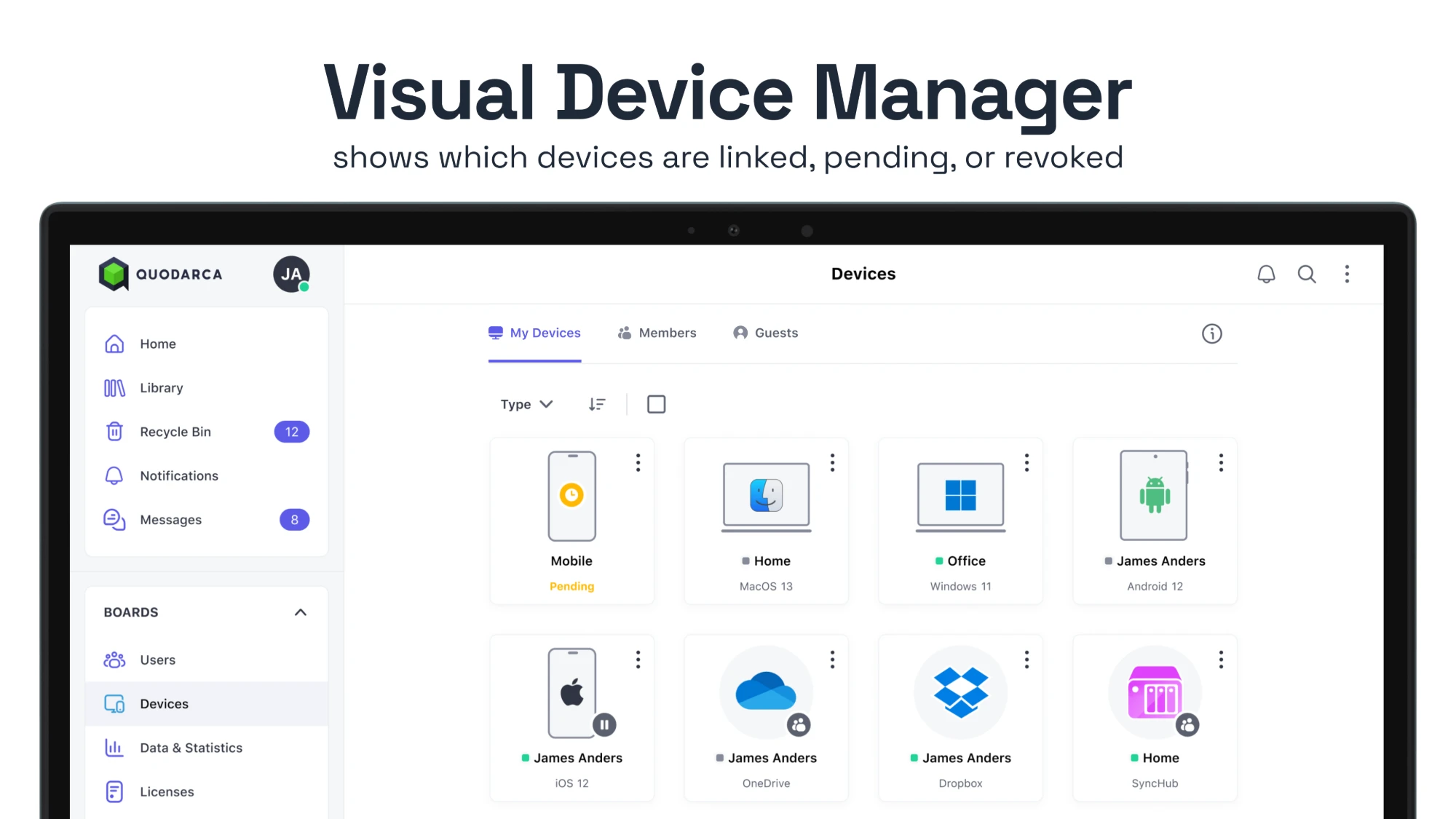Open the Type filter dropdown
The image size is (1456, 819).
click(x=526, y=404)
